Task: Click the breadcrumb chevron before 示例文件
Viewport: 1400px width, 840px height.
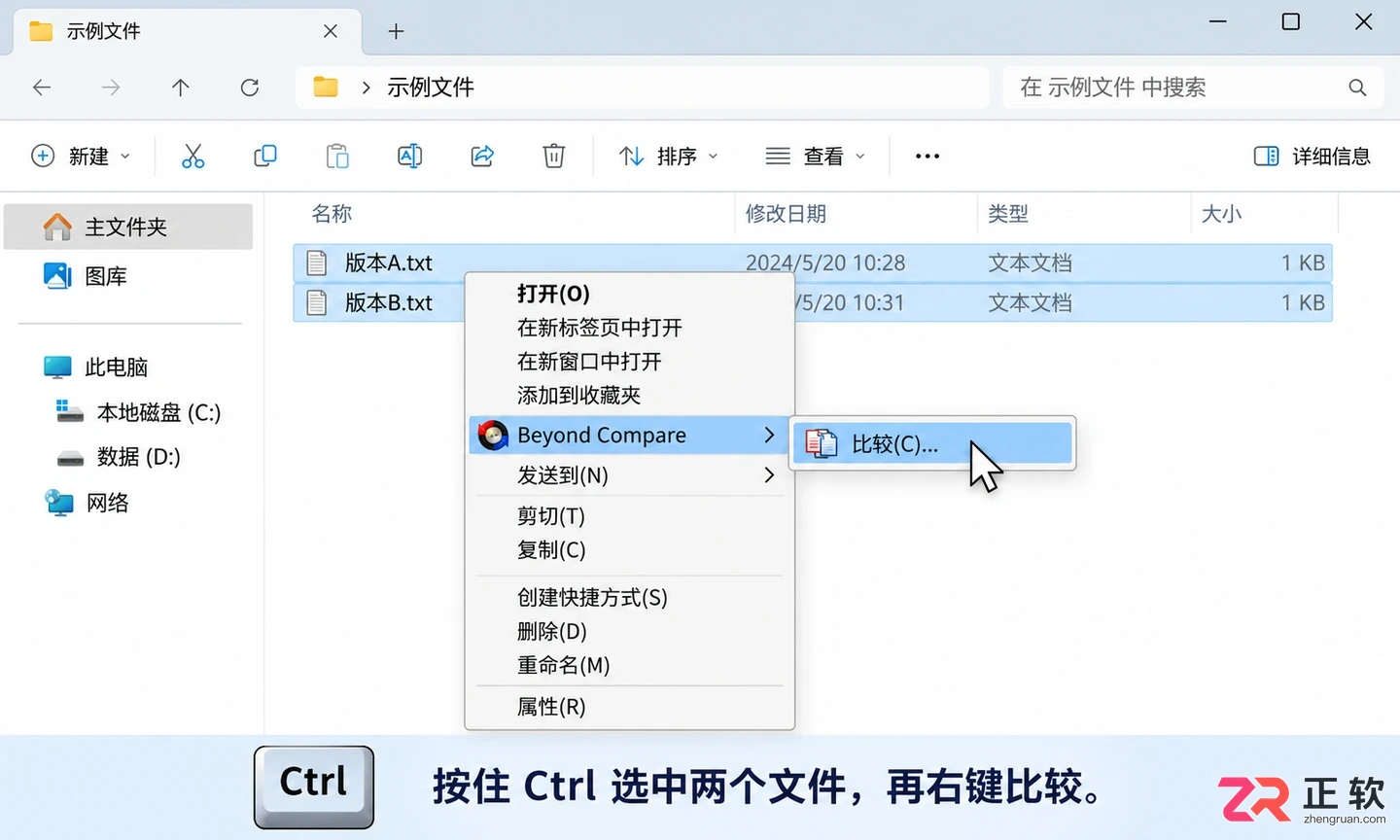Action: tap(366, 87)
